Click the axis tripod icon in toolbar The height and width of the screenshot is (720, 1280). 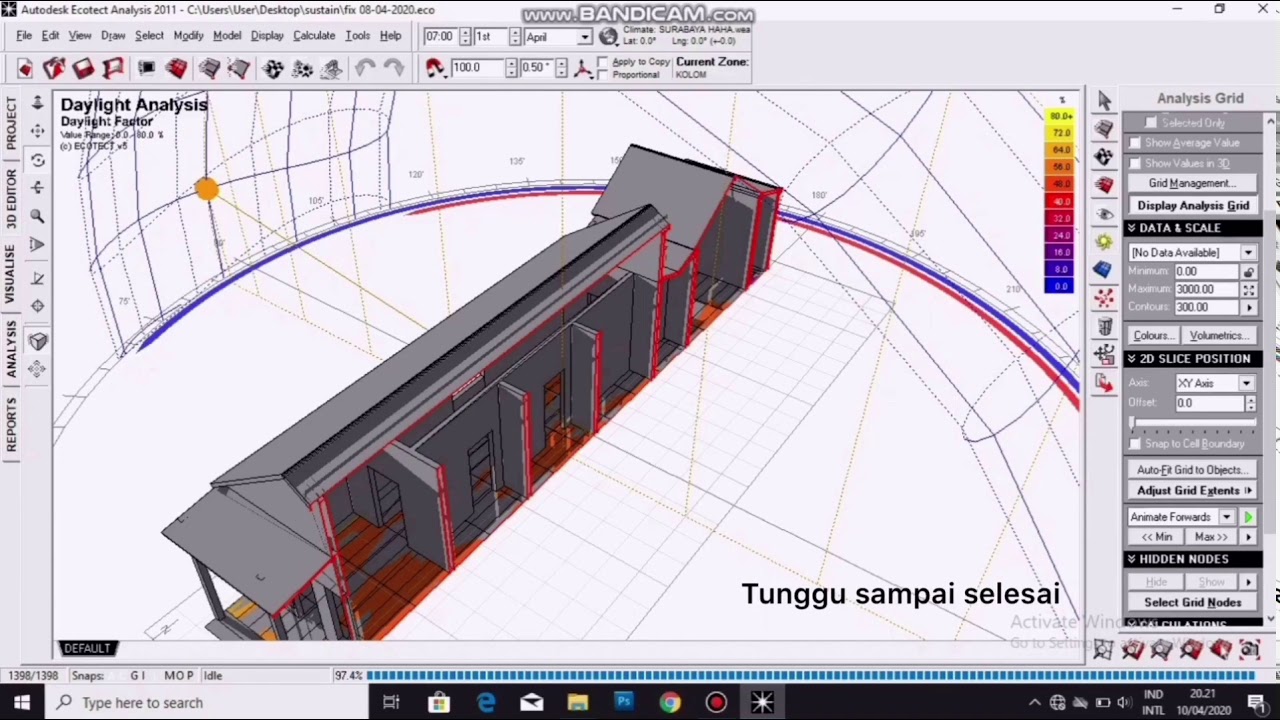585,68
